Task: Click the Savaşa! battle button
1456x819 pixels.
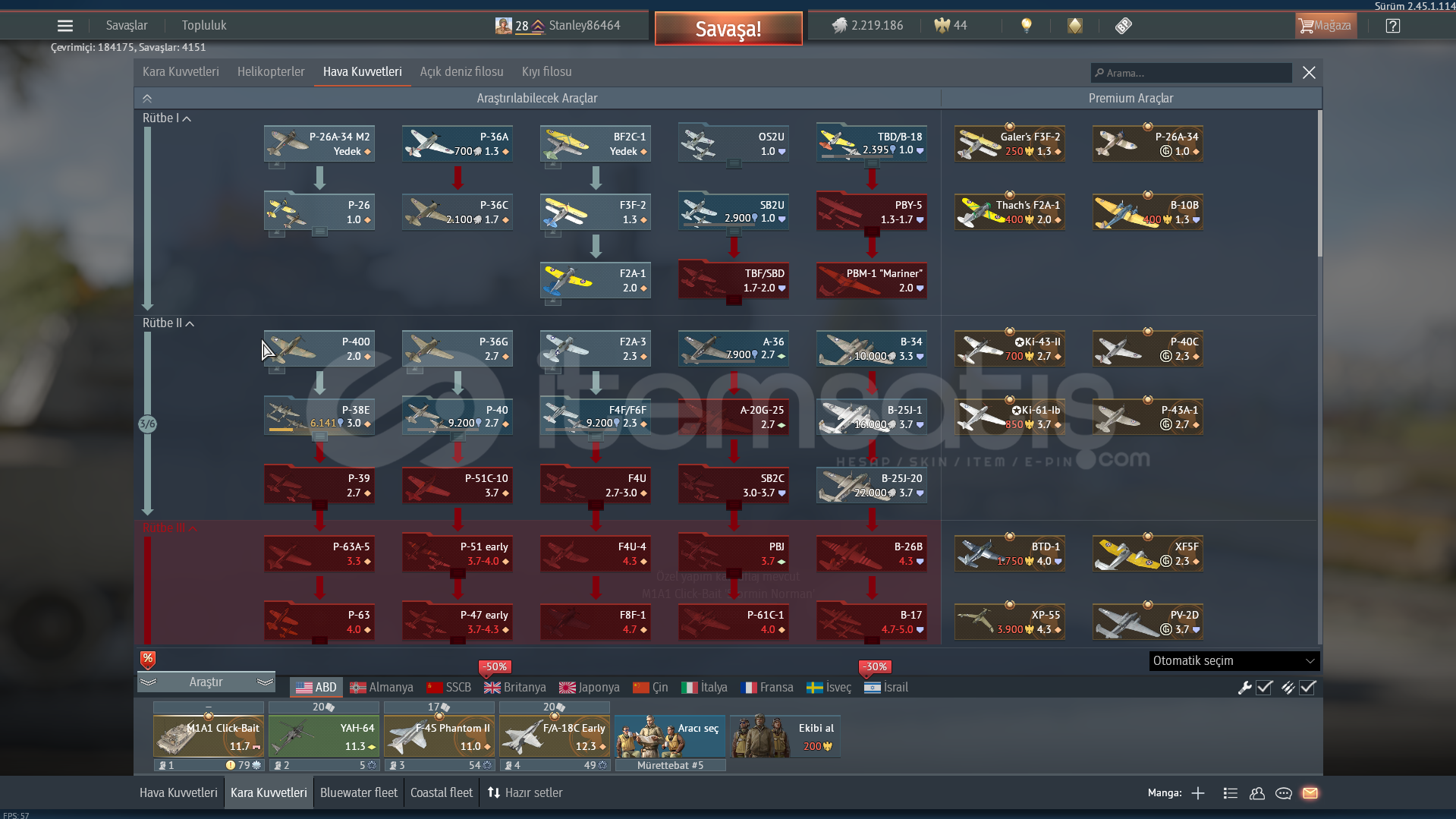Action: (728, 29)
